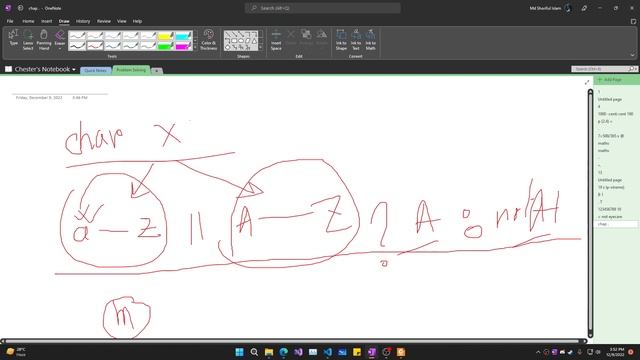Select the triangle shape in Shapes gallery
Screen dimensions: 640x360
[254, 41]
